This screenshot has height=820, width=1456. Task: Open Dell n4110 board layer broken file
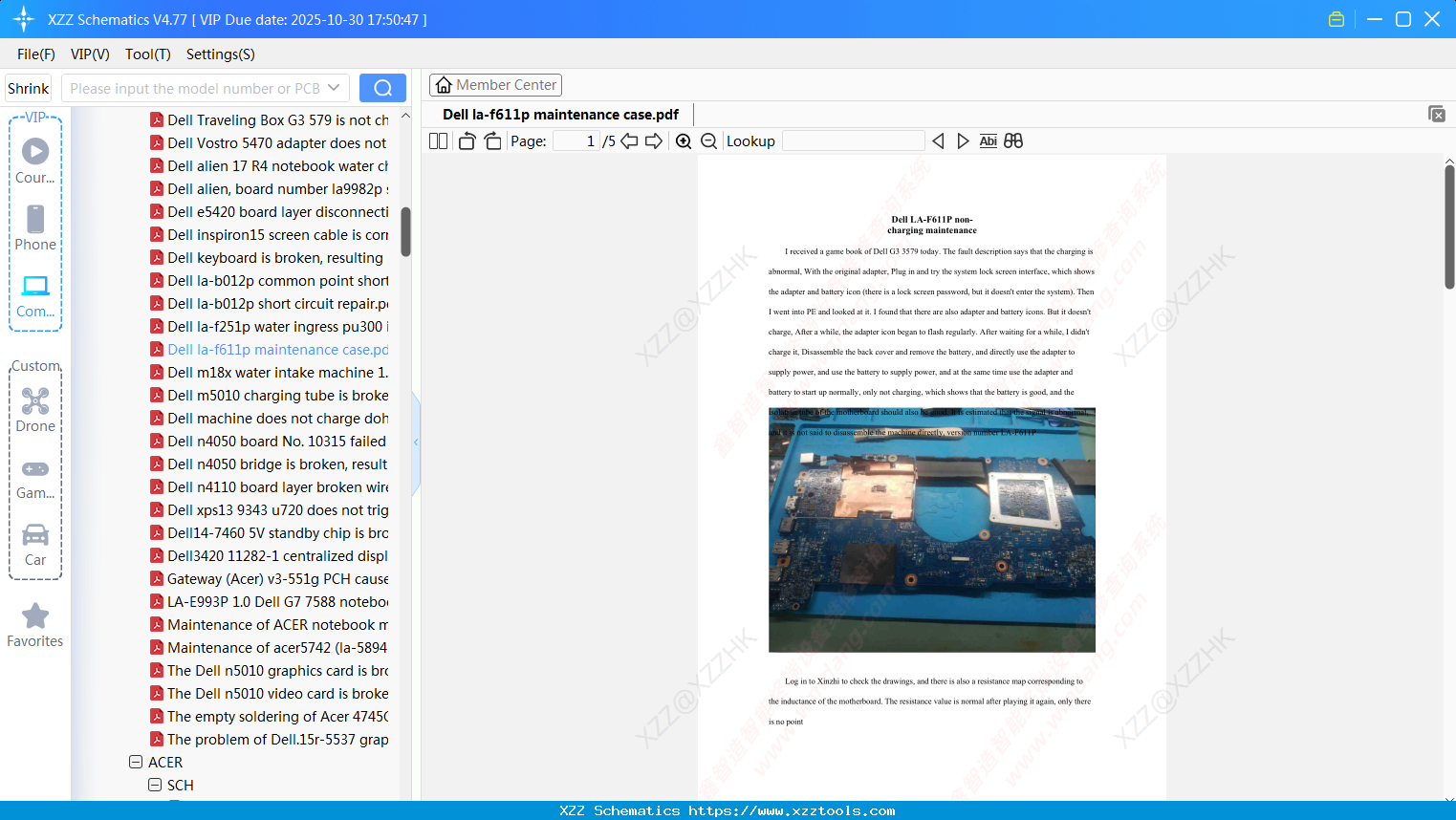pos(270,487)
